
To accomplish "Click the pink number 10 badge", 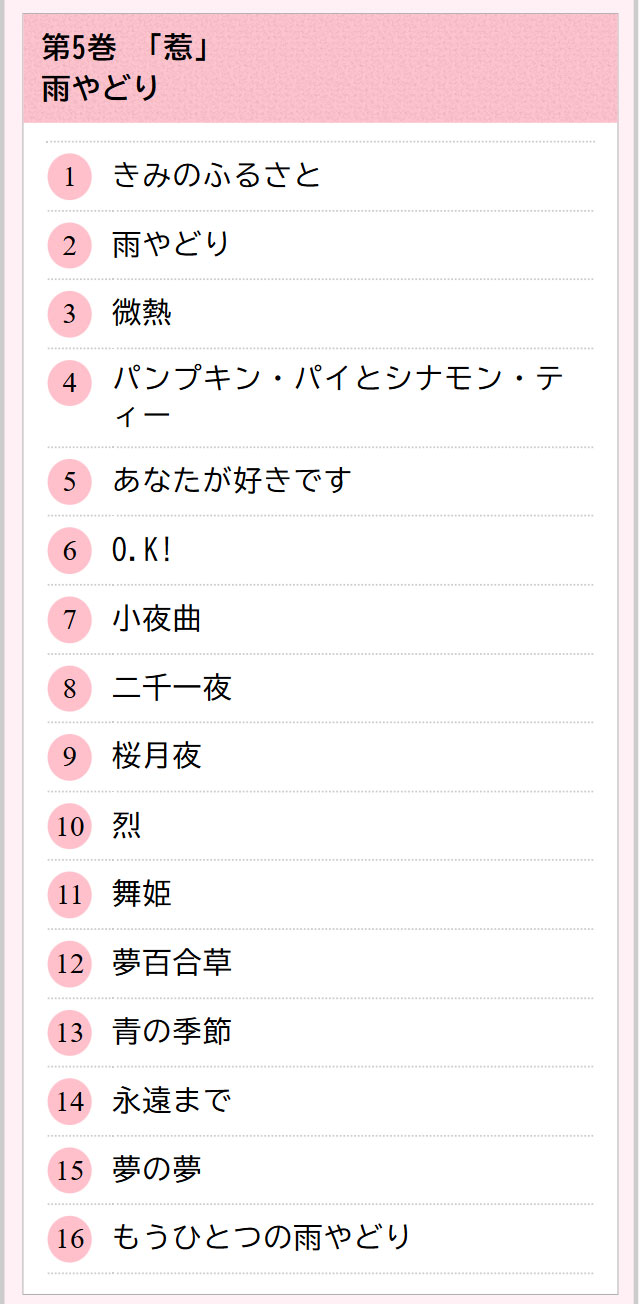I will [69, 826].
